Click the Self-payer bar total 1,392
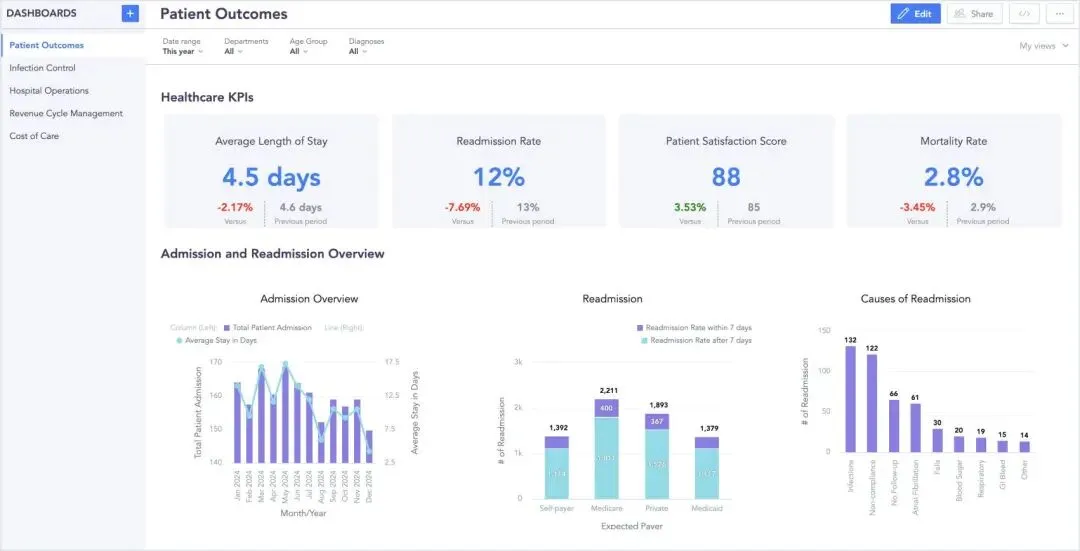The image size is (1080, 551). click(x=557, y=467)
